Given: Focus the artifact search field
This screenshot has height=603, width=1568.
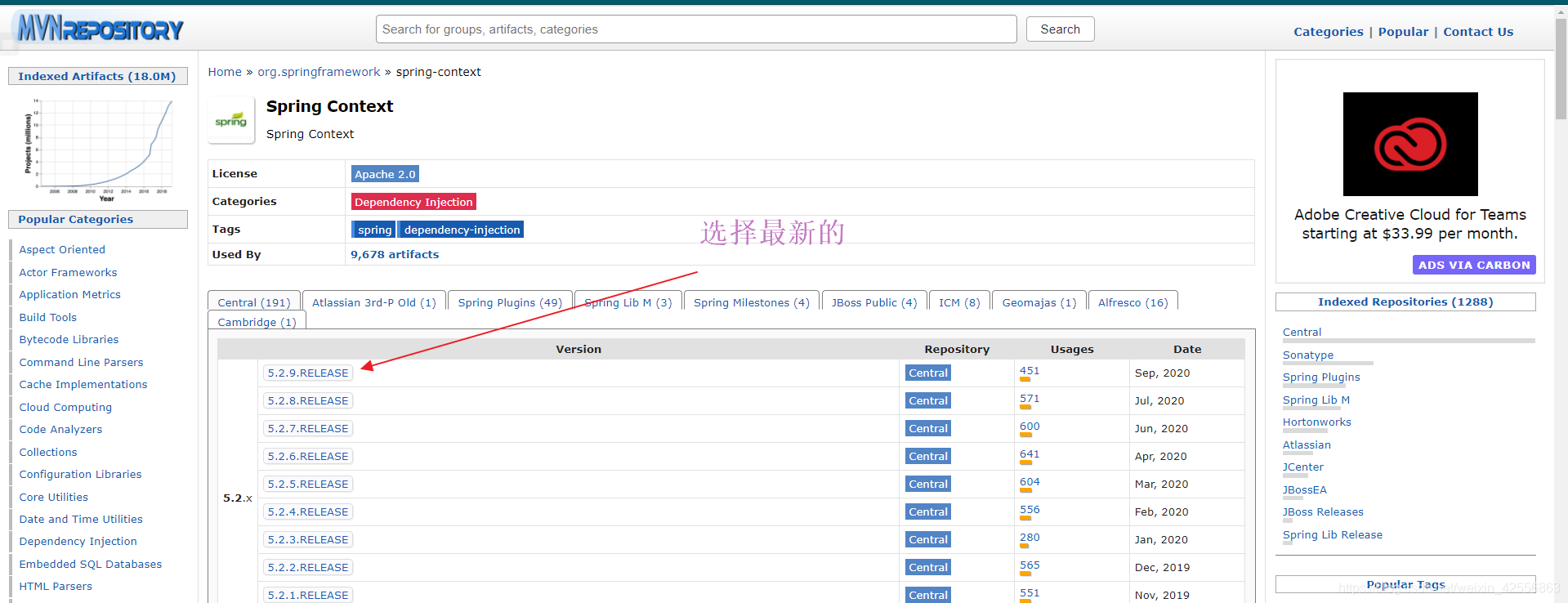Looking at the screenshot, I should coord(696,29).
